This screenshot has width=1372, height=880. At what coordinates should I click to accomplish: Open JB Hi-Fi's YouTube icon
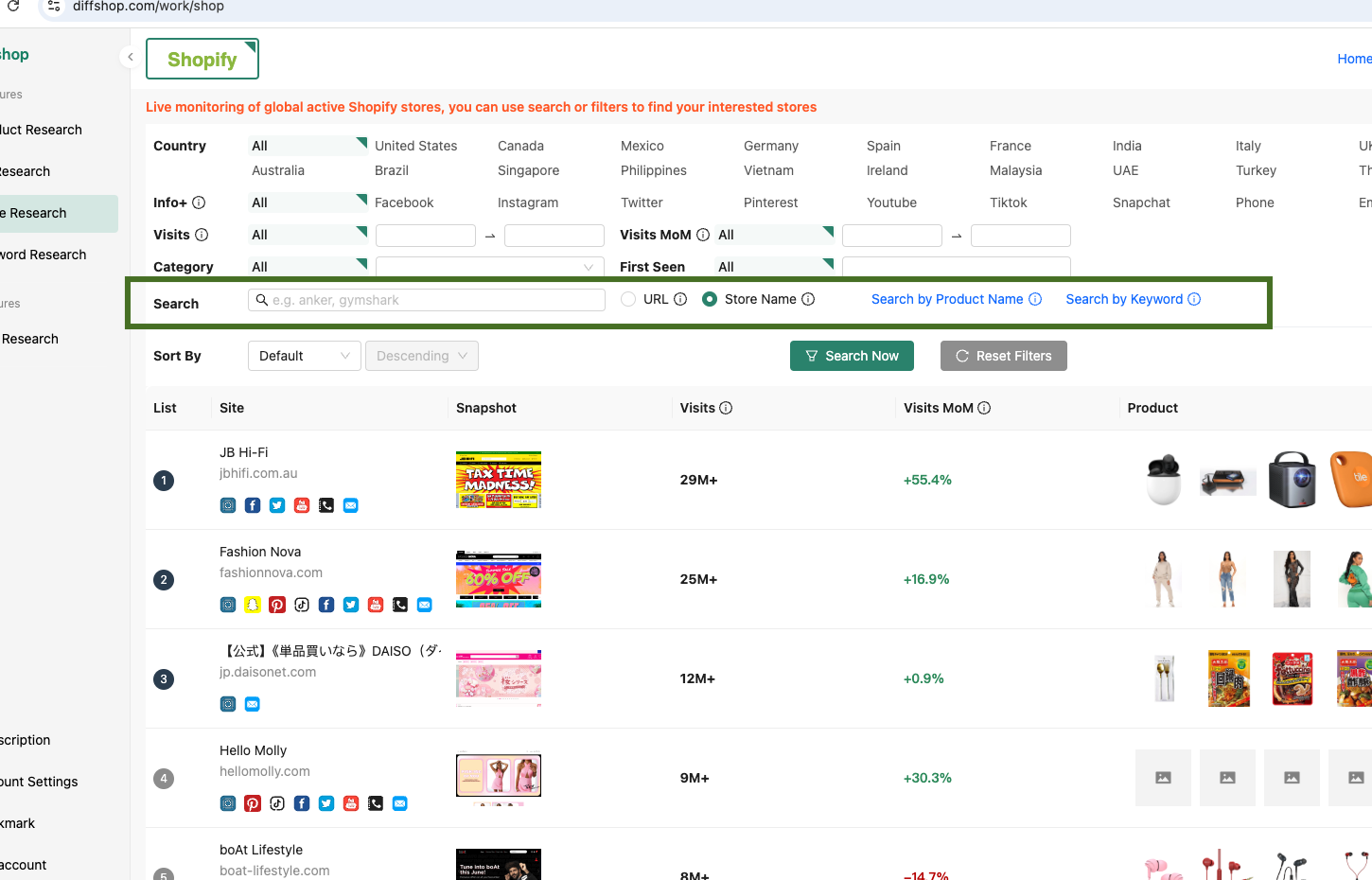301,505
